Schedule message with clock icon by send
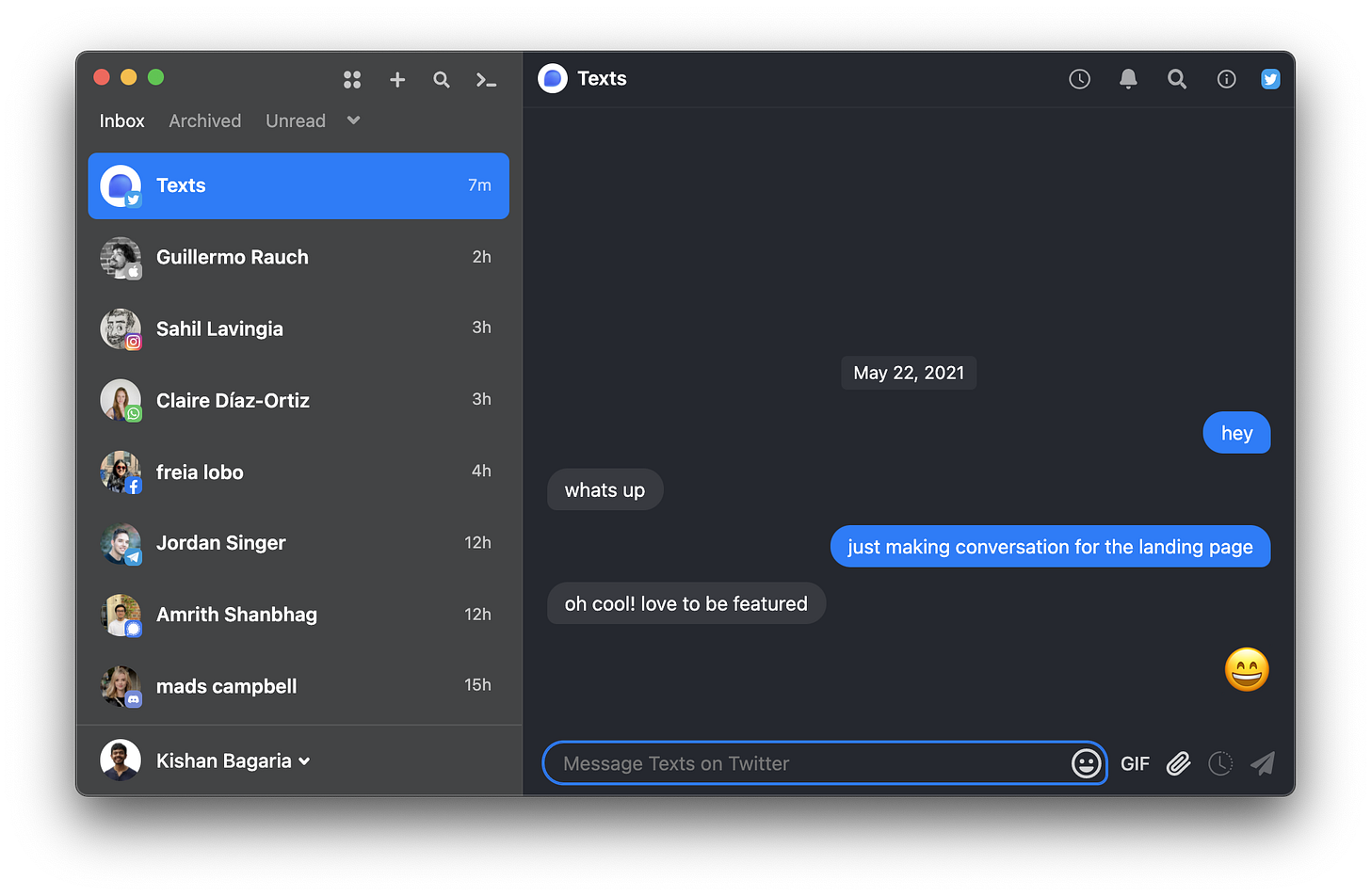1371x896 pixels. tap(1220, 763)
